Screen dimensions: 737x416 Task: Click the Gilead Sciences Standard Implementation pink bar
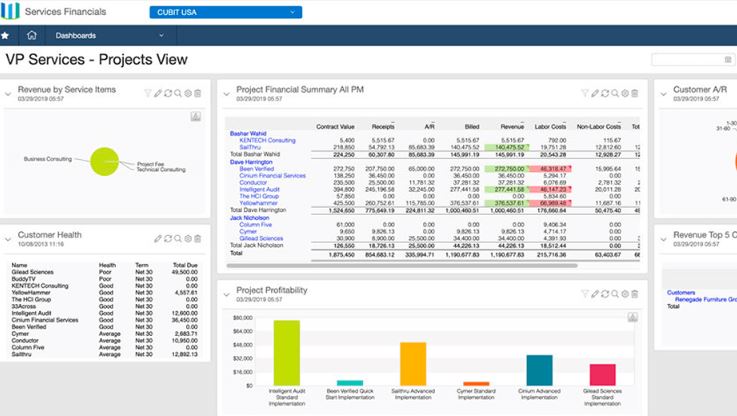click(603, 375)
